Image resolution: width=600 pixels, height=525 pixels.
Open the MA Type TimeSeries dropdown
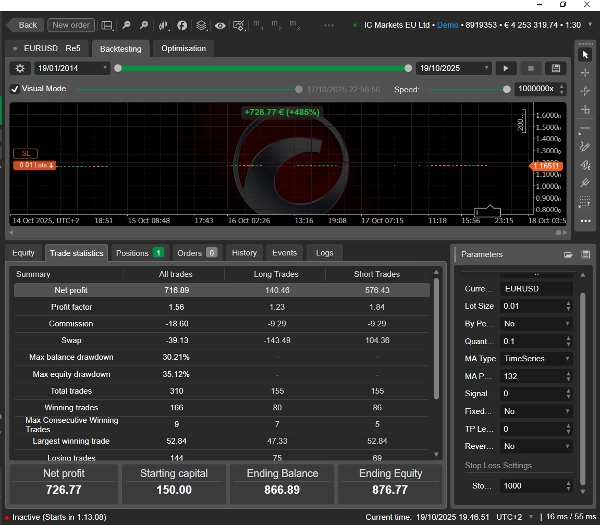[536, 359]
